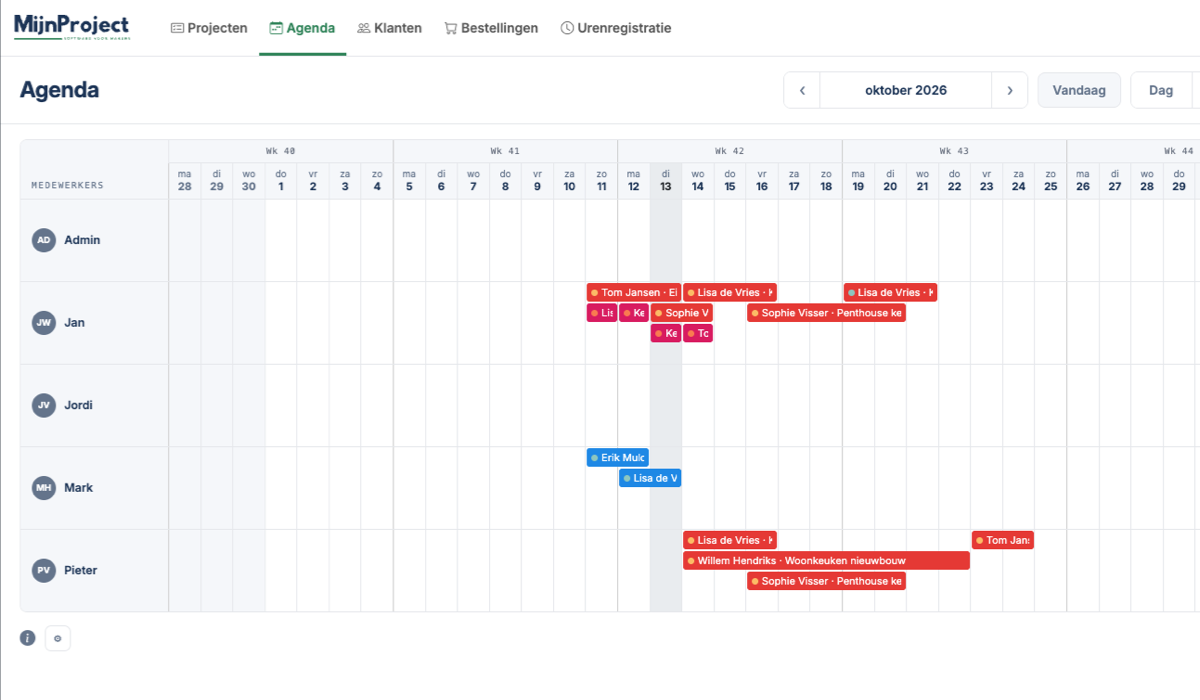Viewport: 1200px width, 700px height.
Task: Open the small settings gear button
Action: point(58,638)
